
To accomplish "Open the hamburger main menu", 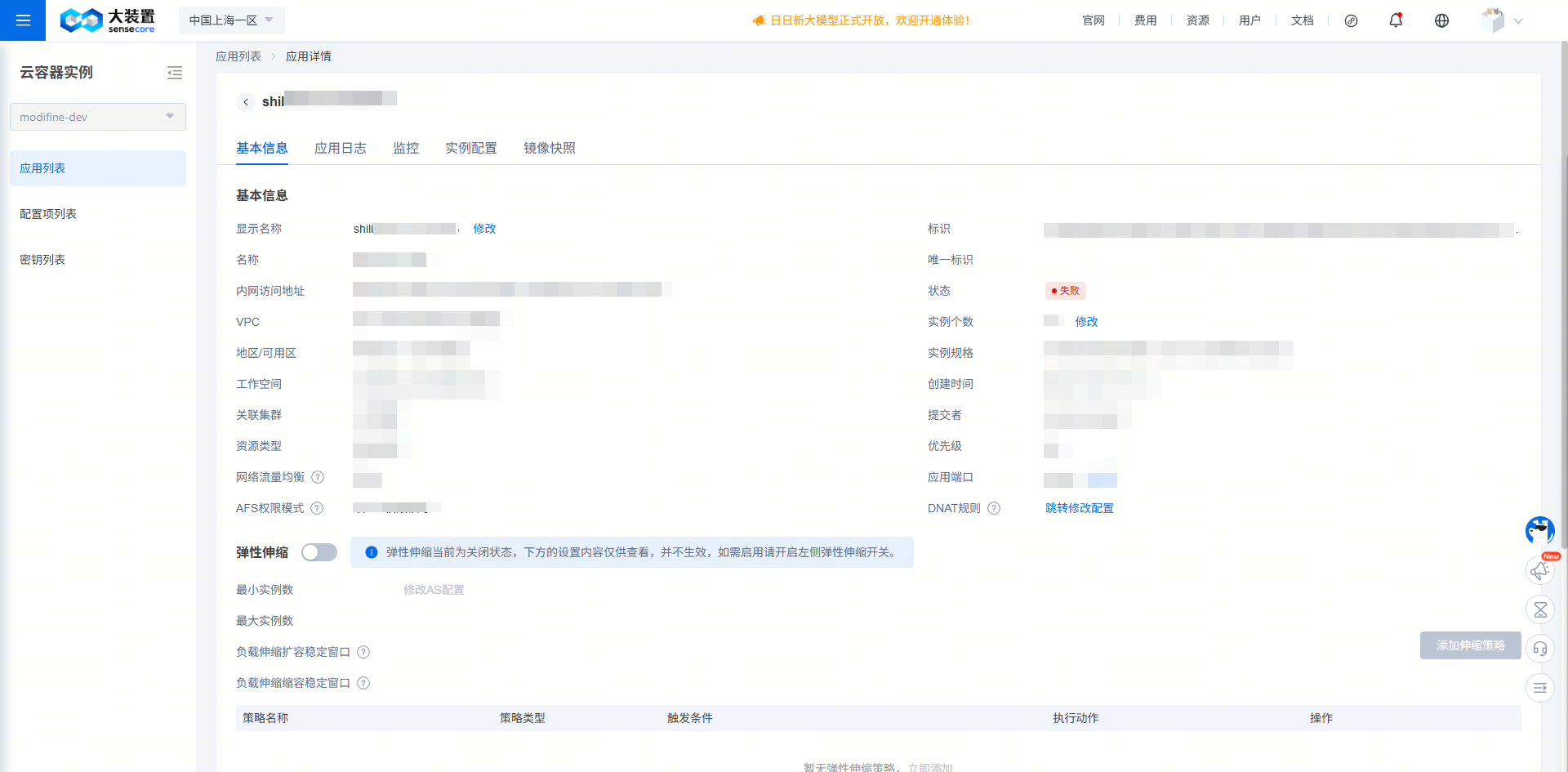I will (x=23, y=20).
